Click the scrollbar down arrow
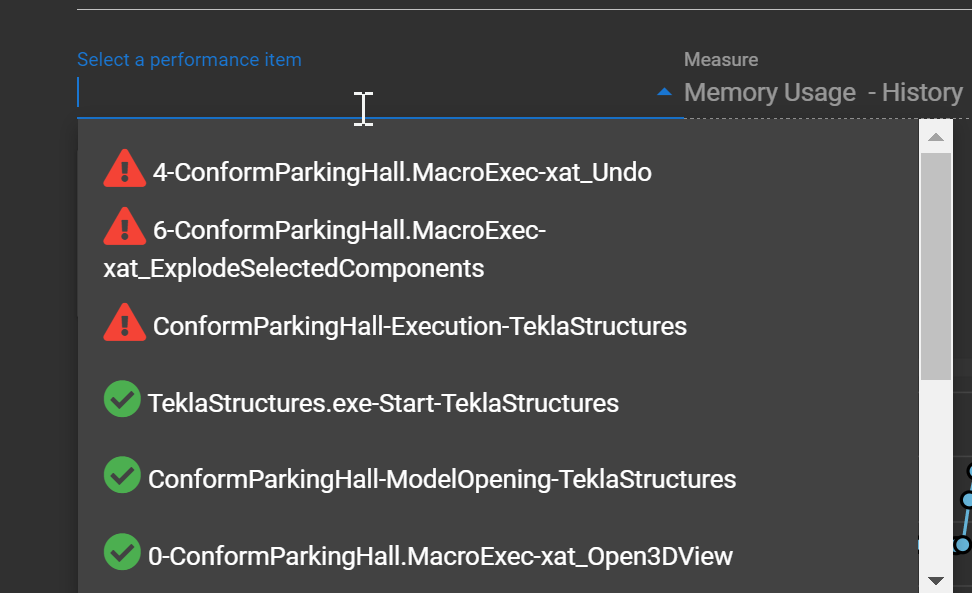 tap(936, 578)
